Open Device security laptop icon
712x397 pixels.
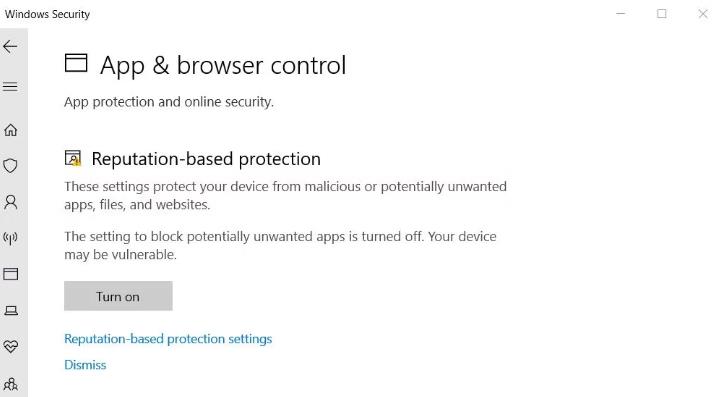[11, 311]
